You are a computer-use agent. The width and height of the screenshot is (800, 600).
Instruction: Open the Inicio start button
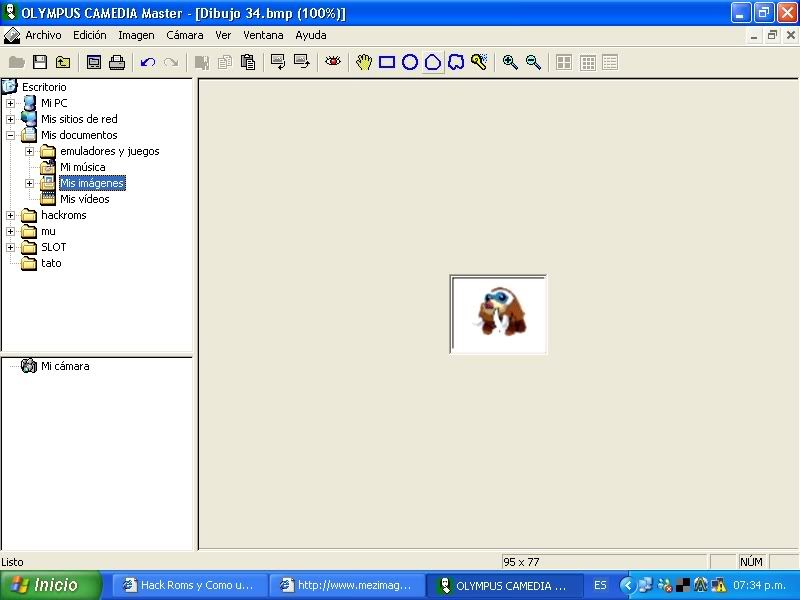pos(51,585)
